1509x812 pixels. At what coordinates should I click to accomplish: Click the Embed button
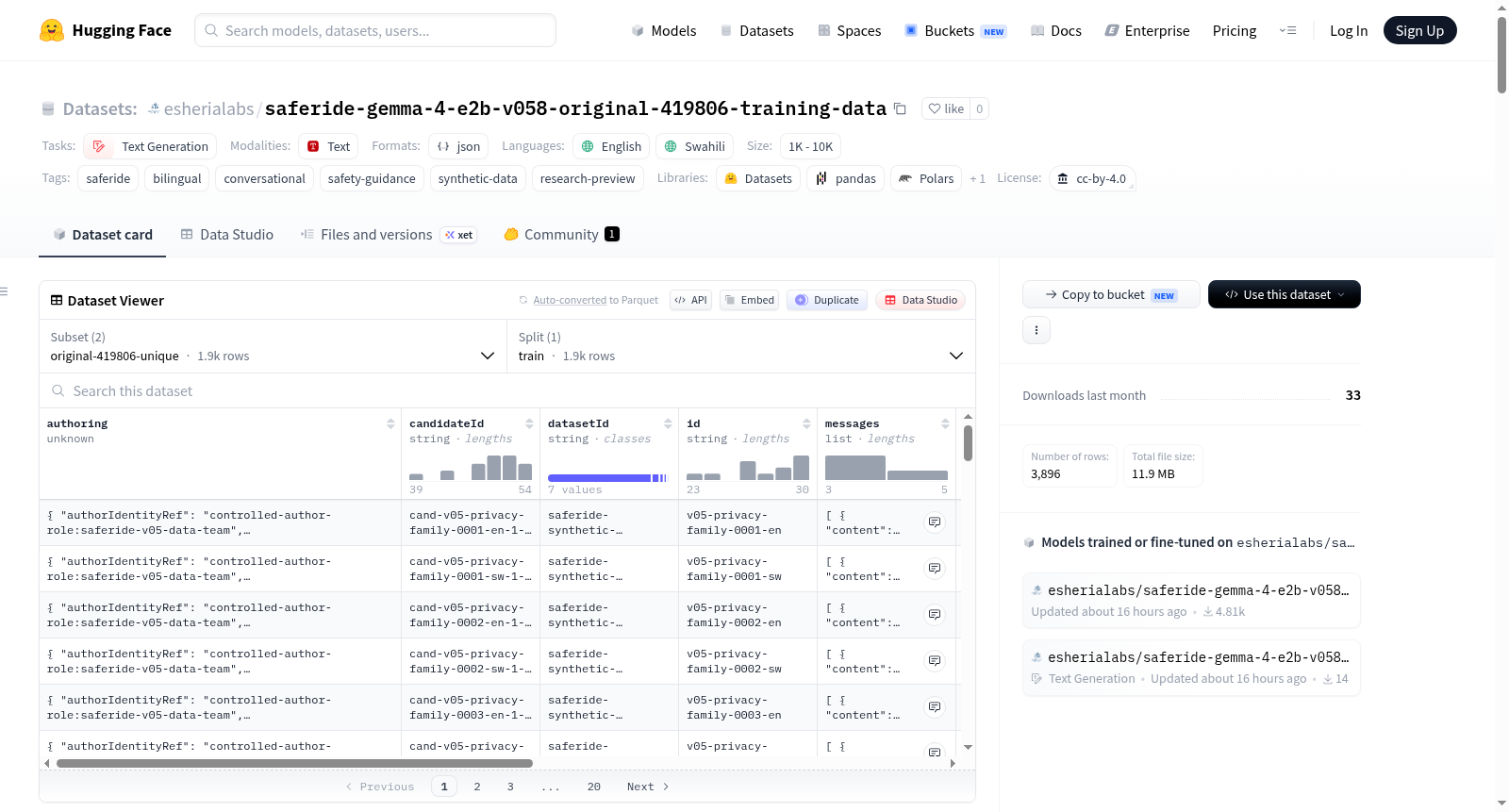pos(749,300)
